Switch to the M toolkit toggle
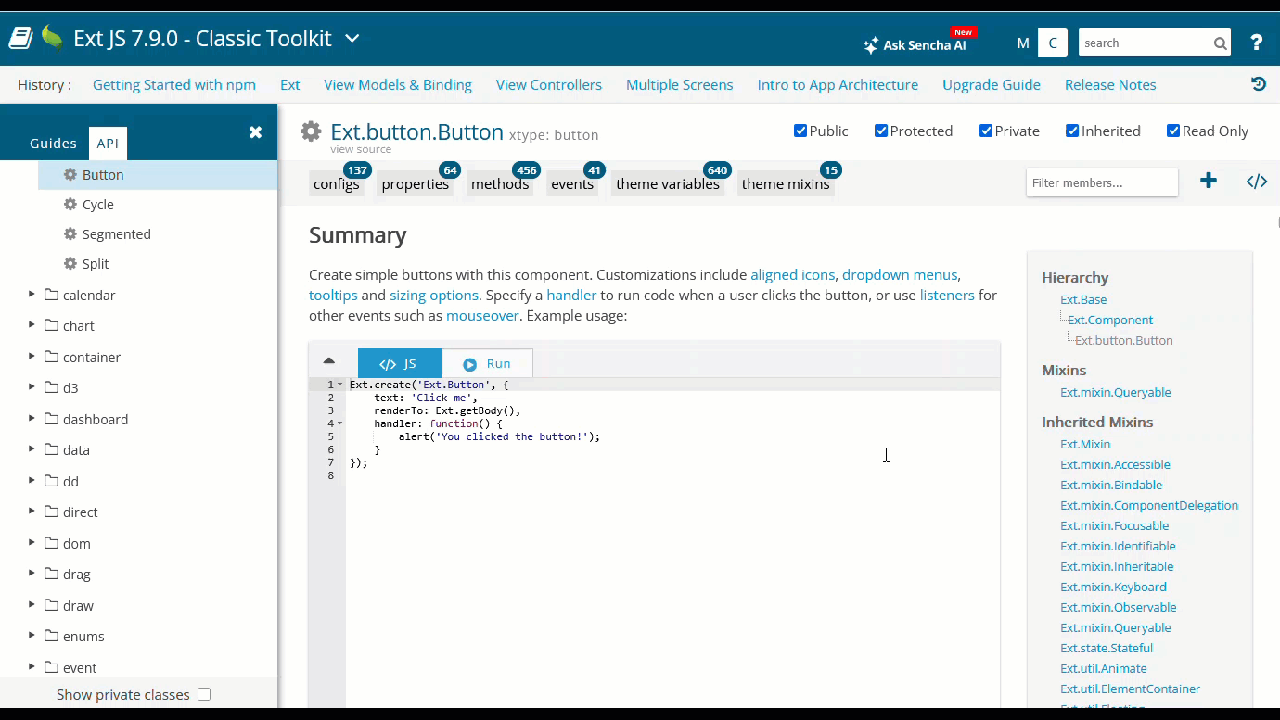Image resolution: width=1280 pixels, height=720 pixels. (x=1023, y=43)
